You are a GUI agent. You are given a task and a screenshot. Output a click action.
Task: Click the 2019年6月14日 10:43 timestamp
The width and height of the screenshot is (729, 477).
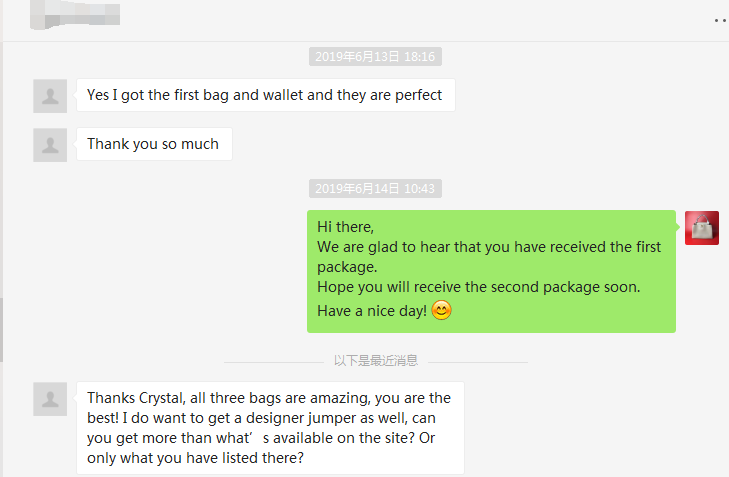coord(375,188)
